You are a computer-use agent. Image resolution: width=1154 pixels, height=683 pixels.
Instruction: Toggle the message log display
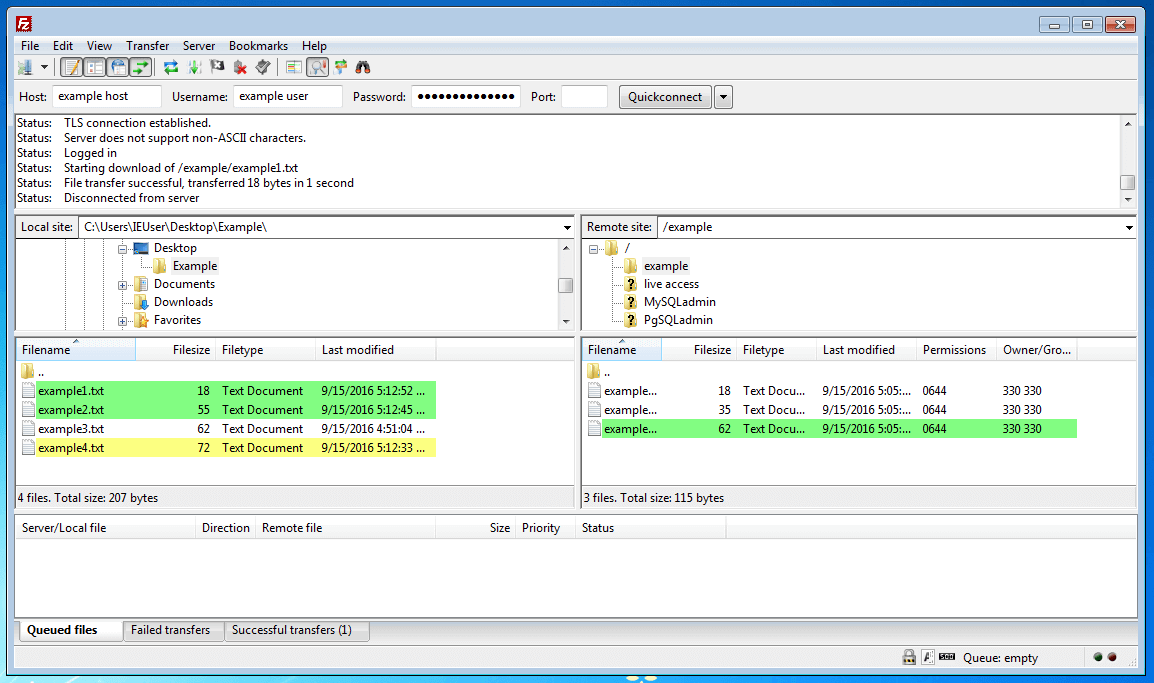[72, 67]
